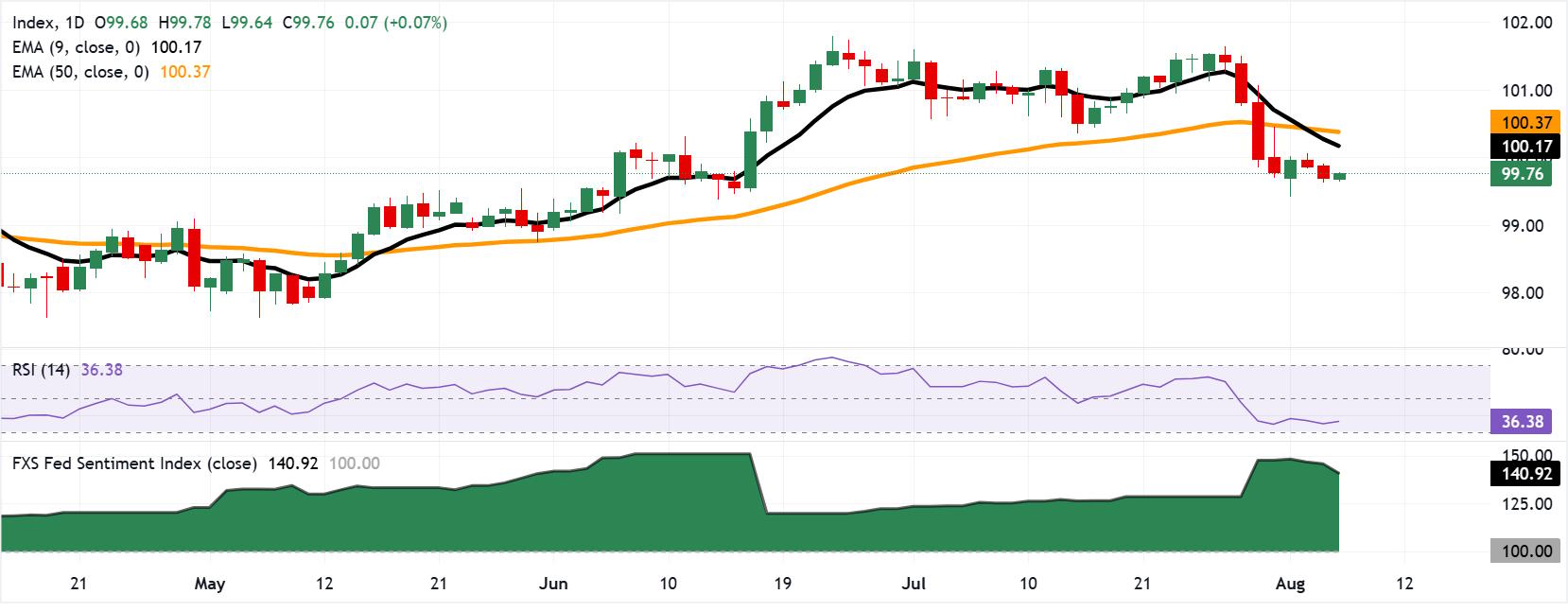Click the gray 100.00 sentiment axis label
This screenshot has height=612, width=1568.
(x=1524, y=551)
